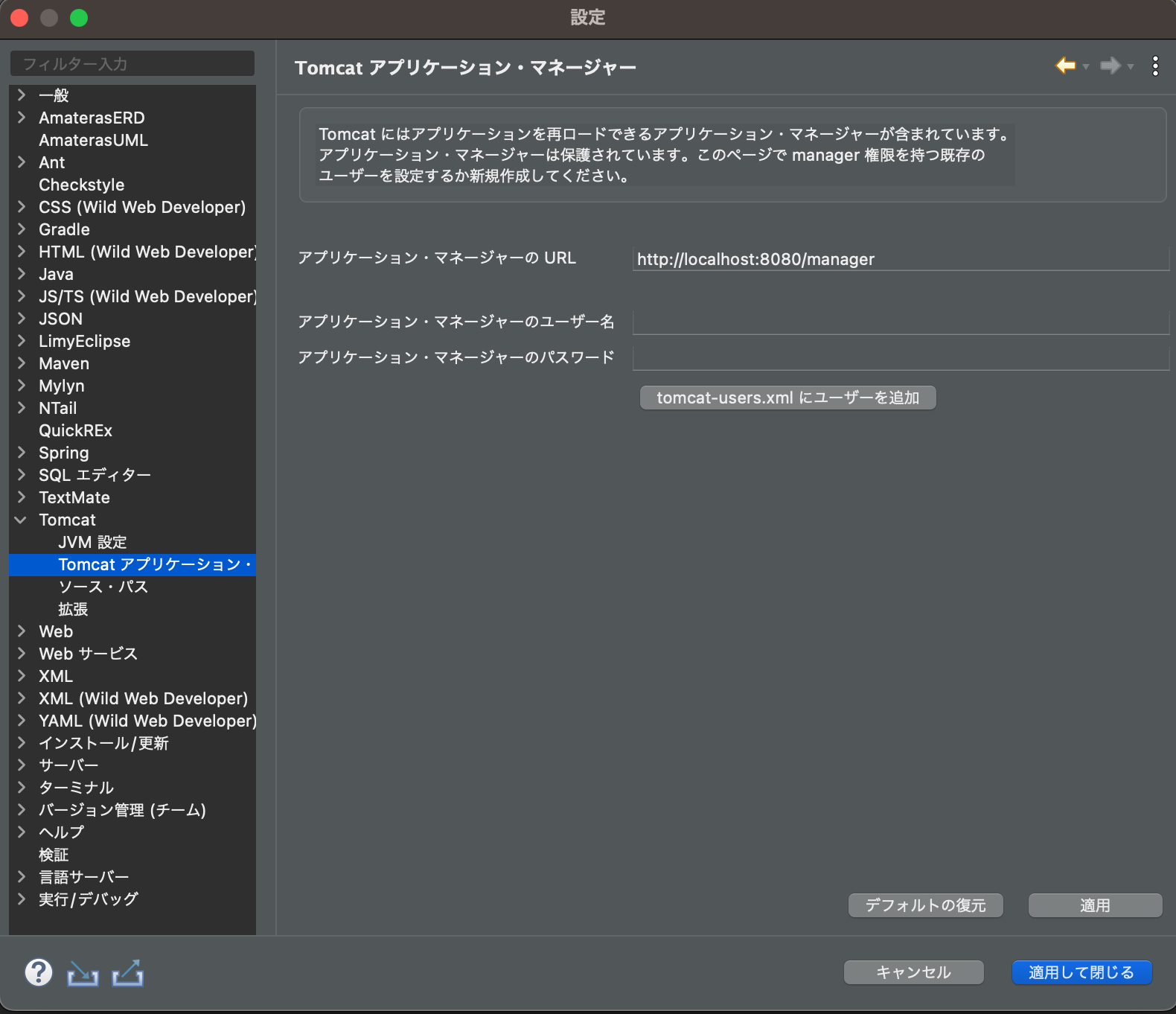Select TextMate in the tree
The image size is (1176, 1014).
click(74, 497)
